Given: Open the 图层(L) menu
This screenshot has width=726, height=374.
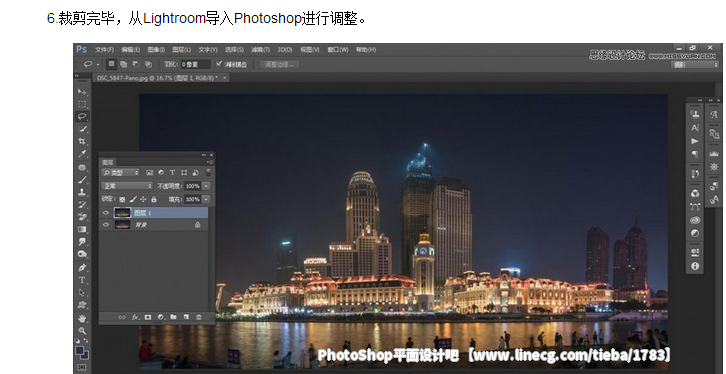Looking at the screenshot, I should tap(182, 50).
